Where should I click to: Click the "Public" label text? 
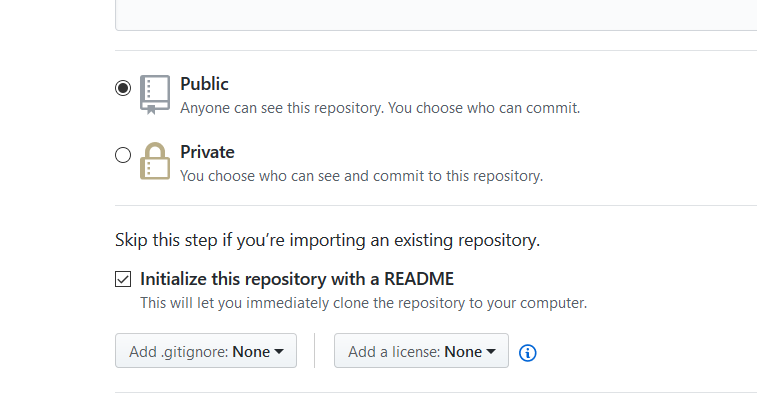coord(204,84)
